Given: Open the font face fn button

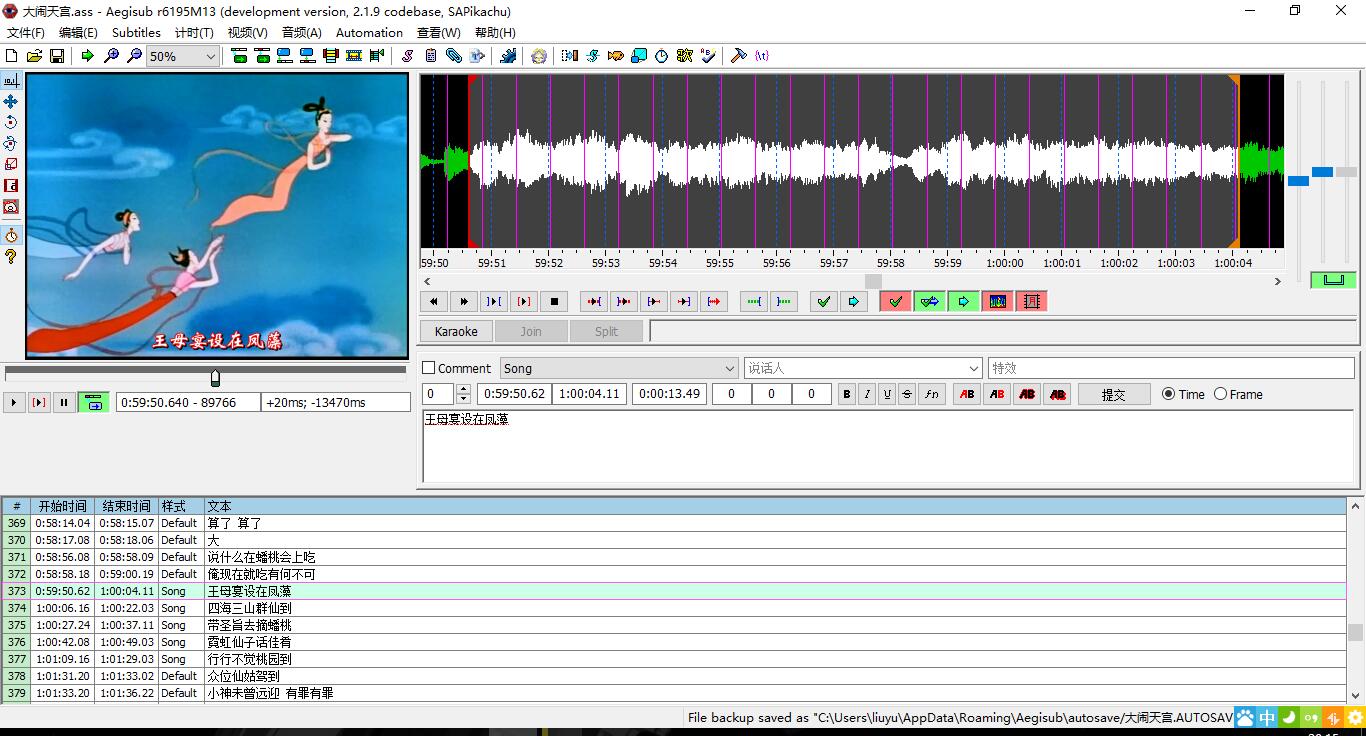Looking at the screenshot, I should (931, 394).
